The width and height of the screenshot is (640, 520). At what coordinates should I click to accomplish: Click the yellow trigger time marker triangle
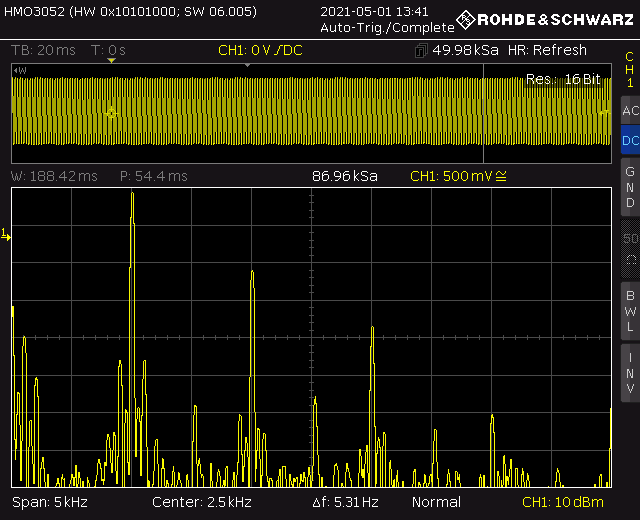tap(112, 61)
